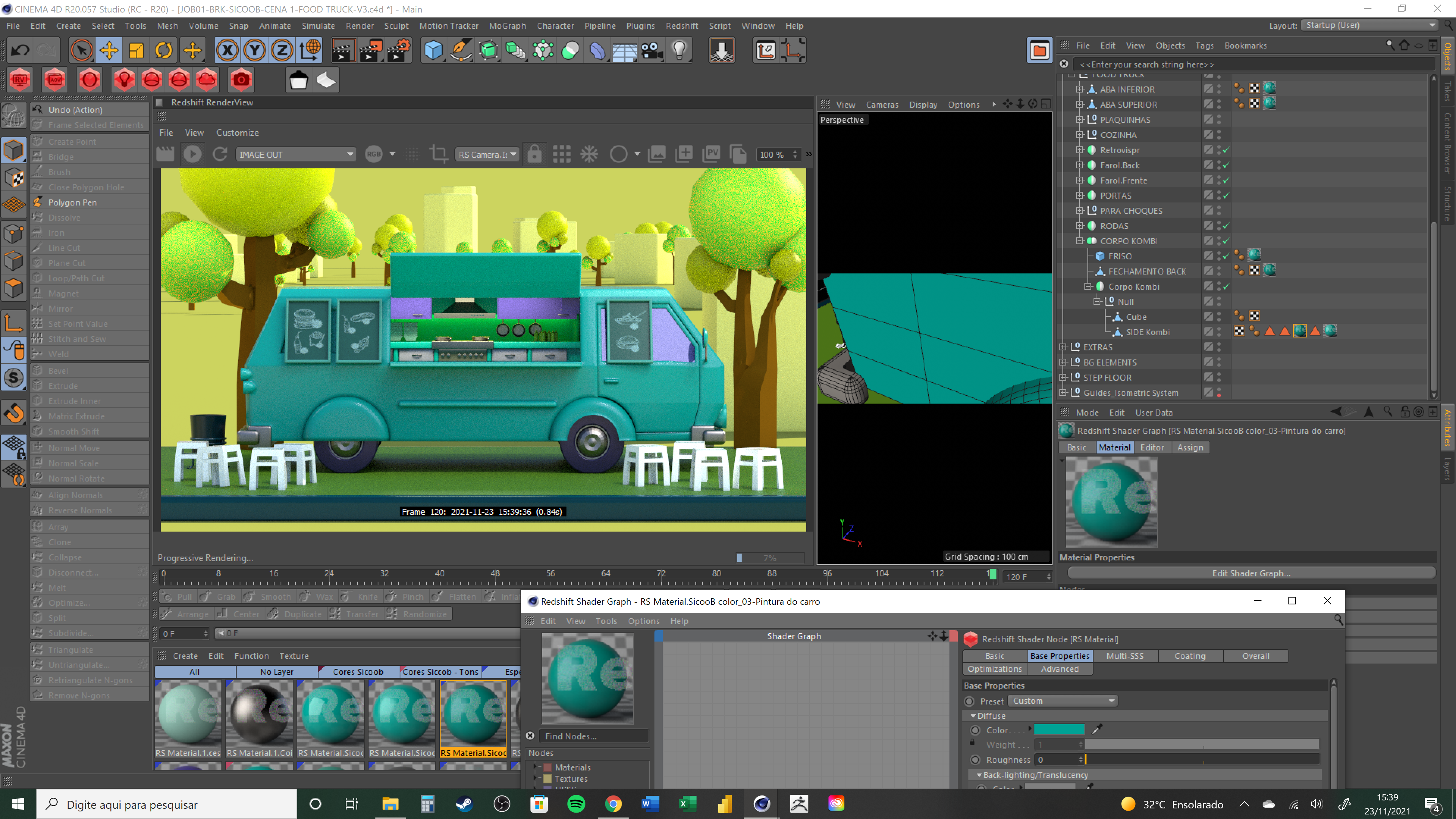Expand the EXTRAS object in the tree
Viewport: 1456px width, 819px height.
(x=1063, y=347)
